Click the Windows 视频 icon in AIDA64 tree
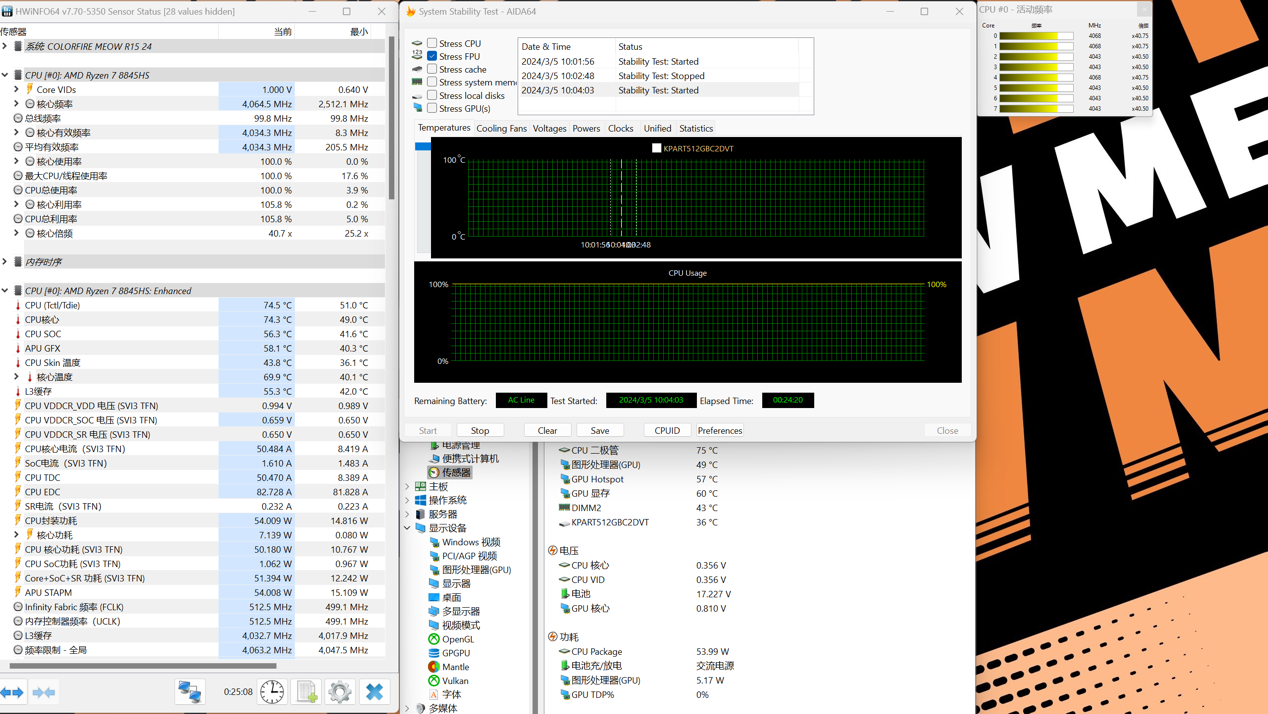This screenshot has height=714, width=1268. (x=434, y=542)
